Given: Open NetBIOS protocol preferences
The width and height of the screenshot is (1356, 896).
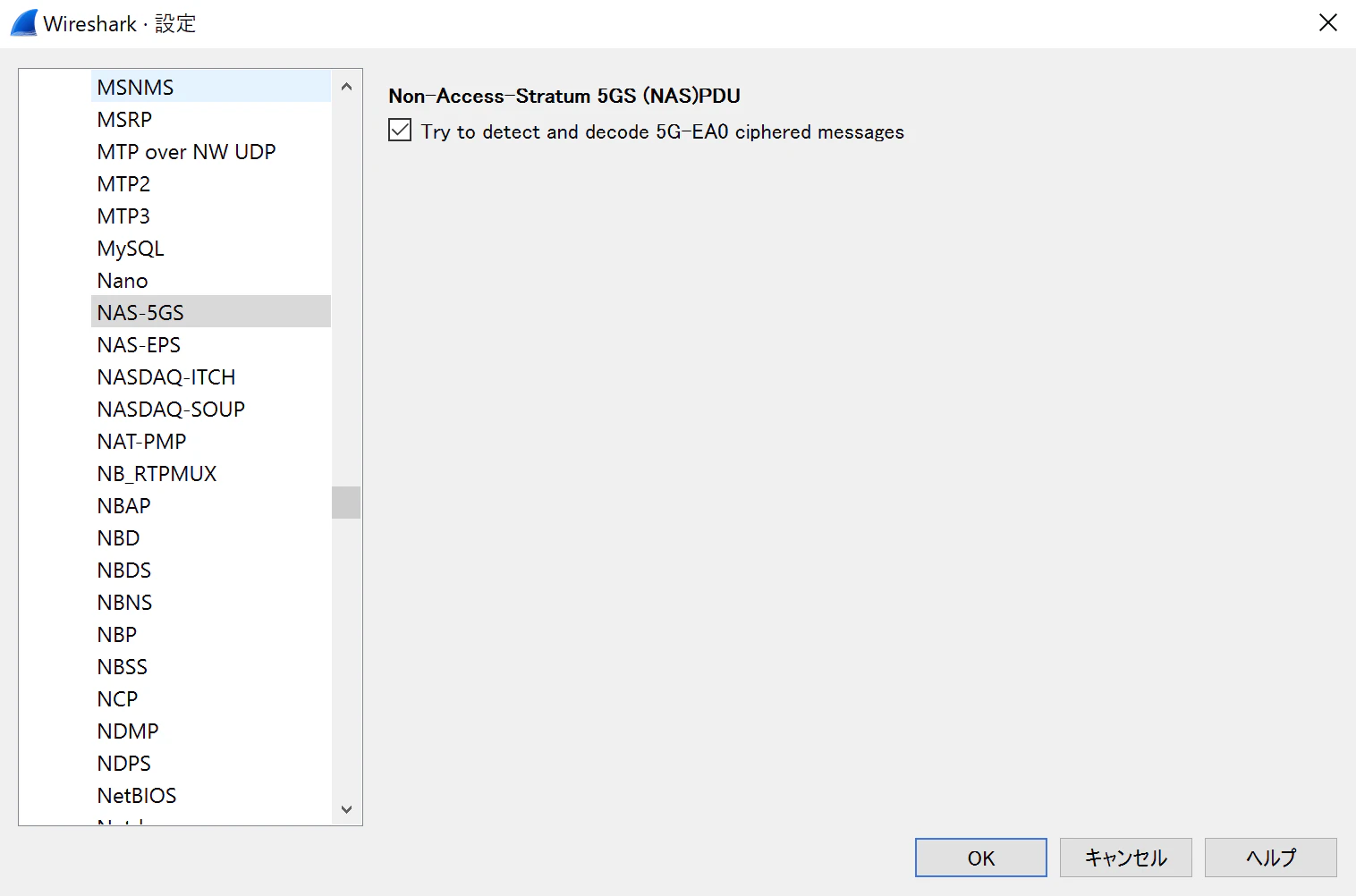Looking at the screenshot, I should [211, 795].
